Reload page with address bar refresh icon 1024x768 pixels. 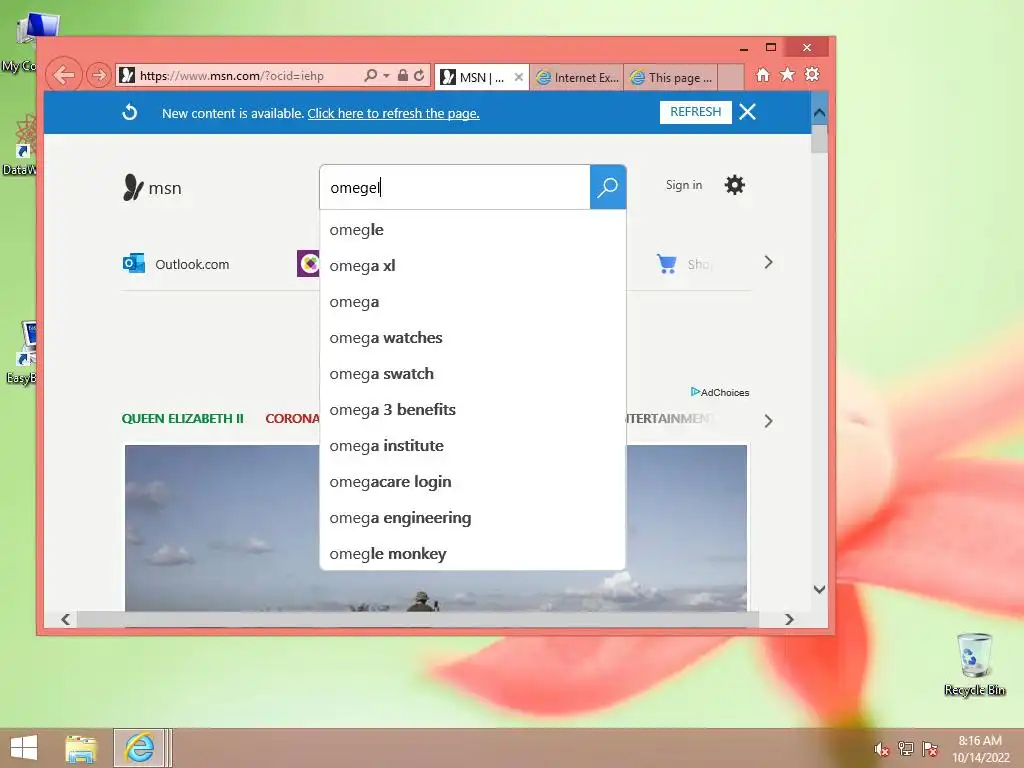(419, 76)
